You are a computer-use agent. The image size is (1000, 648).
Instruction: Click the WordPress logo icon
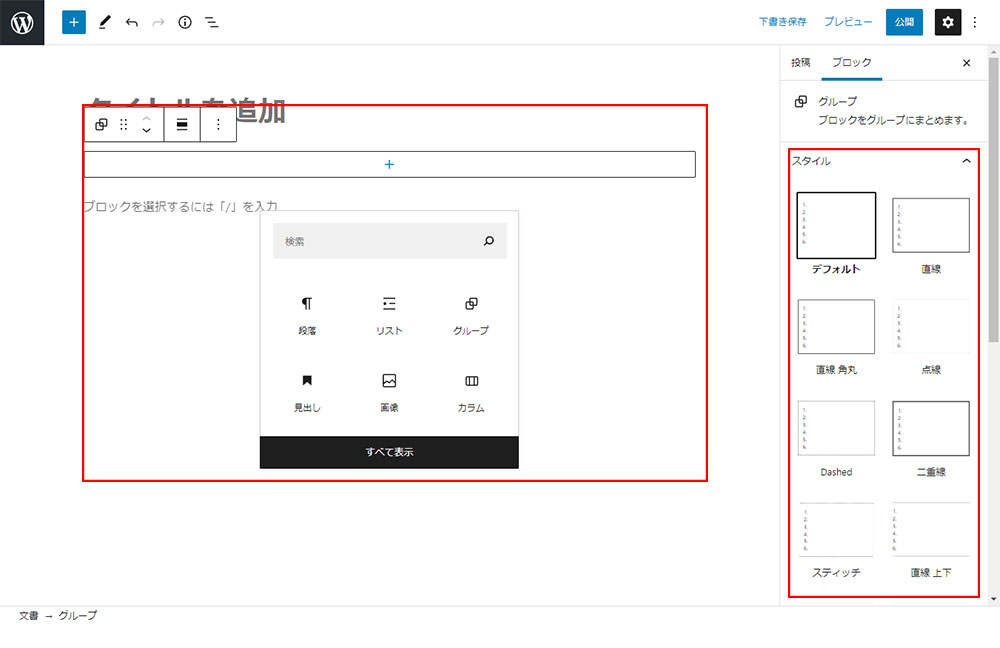22,22
